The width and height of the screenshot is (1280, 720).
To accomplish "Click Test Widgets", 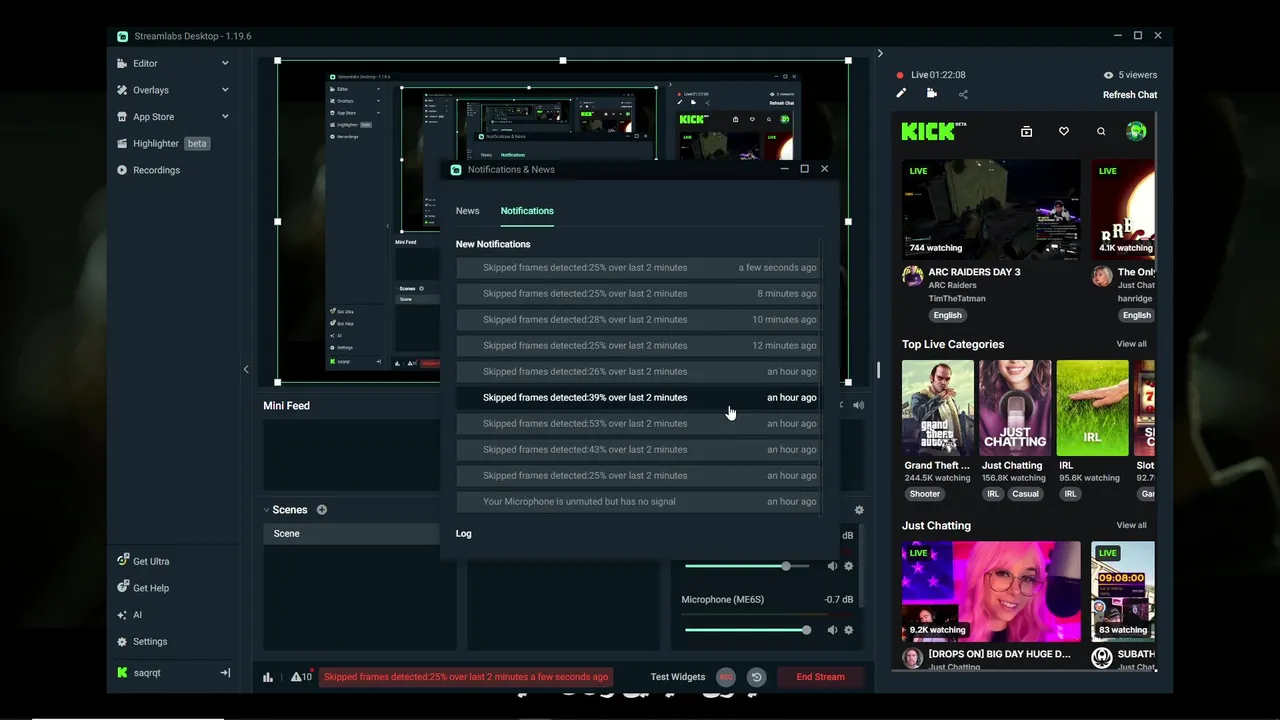I will pyautogui.click(x=678, y=677).
